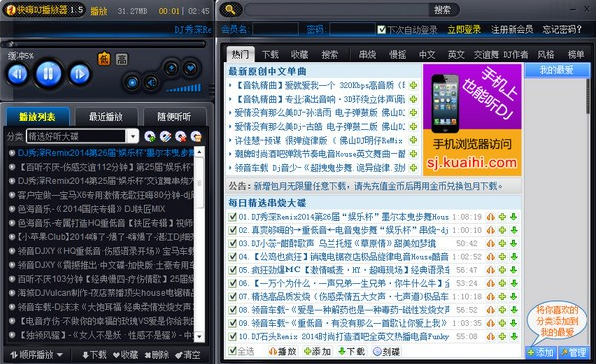Screen dimensions: 596x364
Task: Click the 刻碟 burn disc button
Action: coord(387,351)
